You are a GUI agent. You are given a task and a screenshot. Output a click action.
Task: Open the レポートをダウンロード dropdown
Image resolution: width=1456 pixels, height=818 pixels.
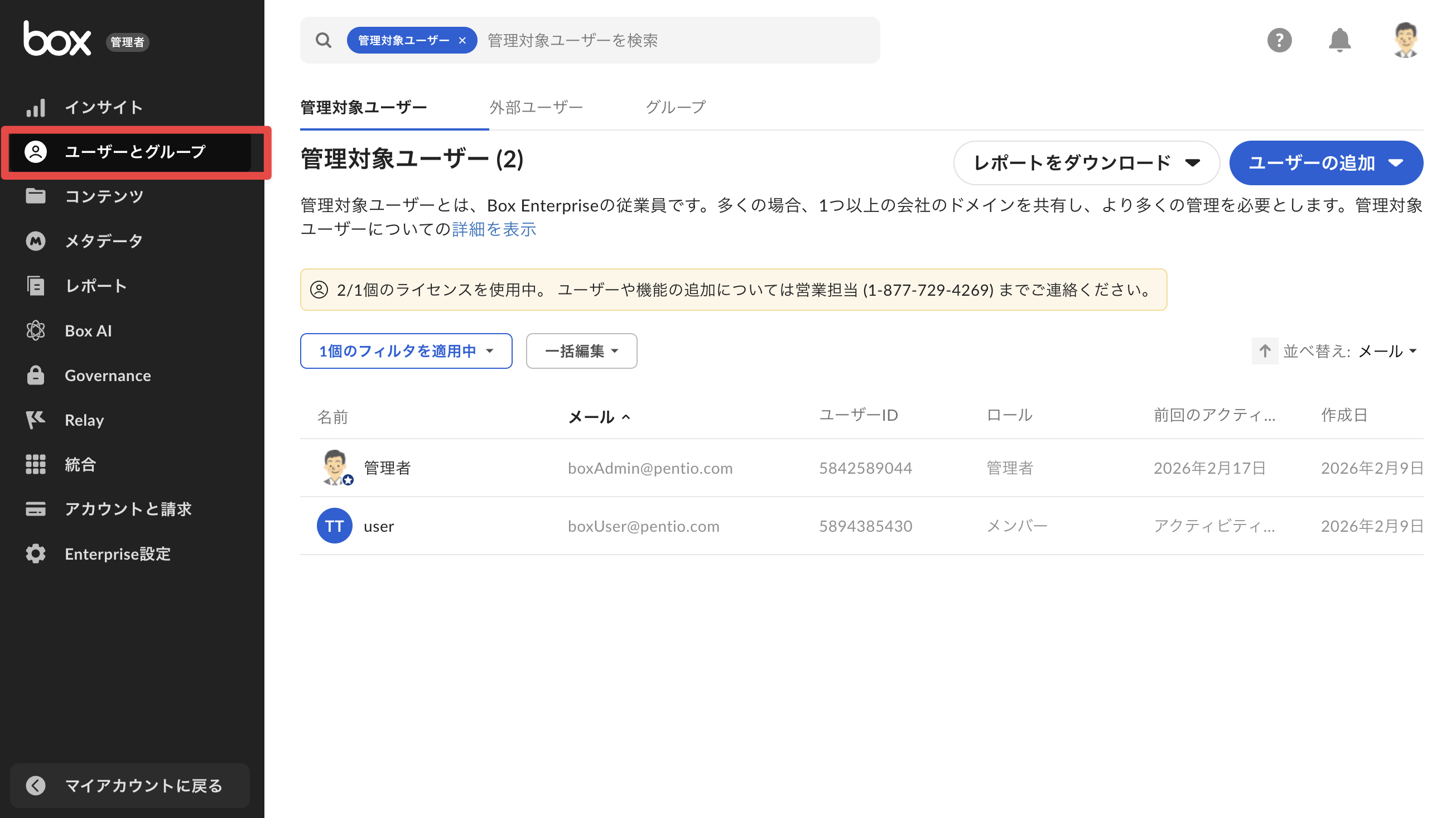(x=1086, y=163)
